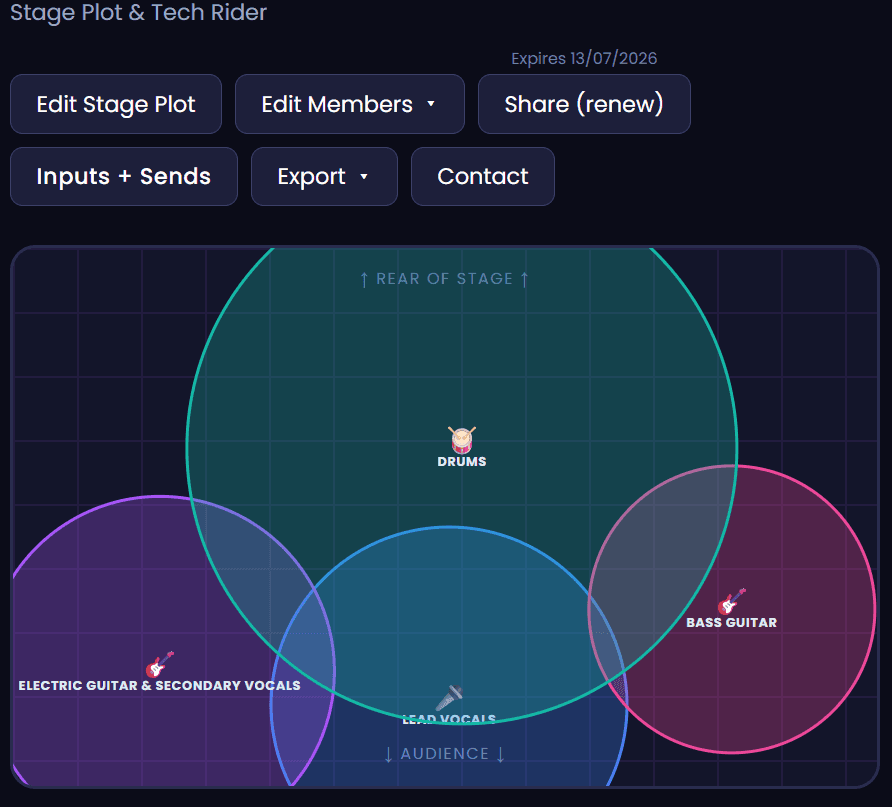Click the Expires 13/07/2026 text
The image size is (892, 807).
pos(584,59)
